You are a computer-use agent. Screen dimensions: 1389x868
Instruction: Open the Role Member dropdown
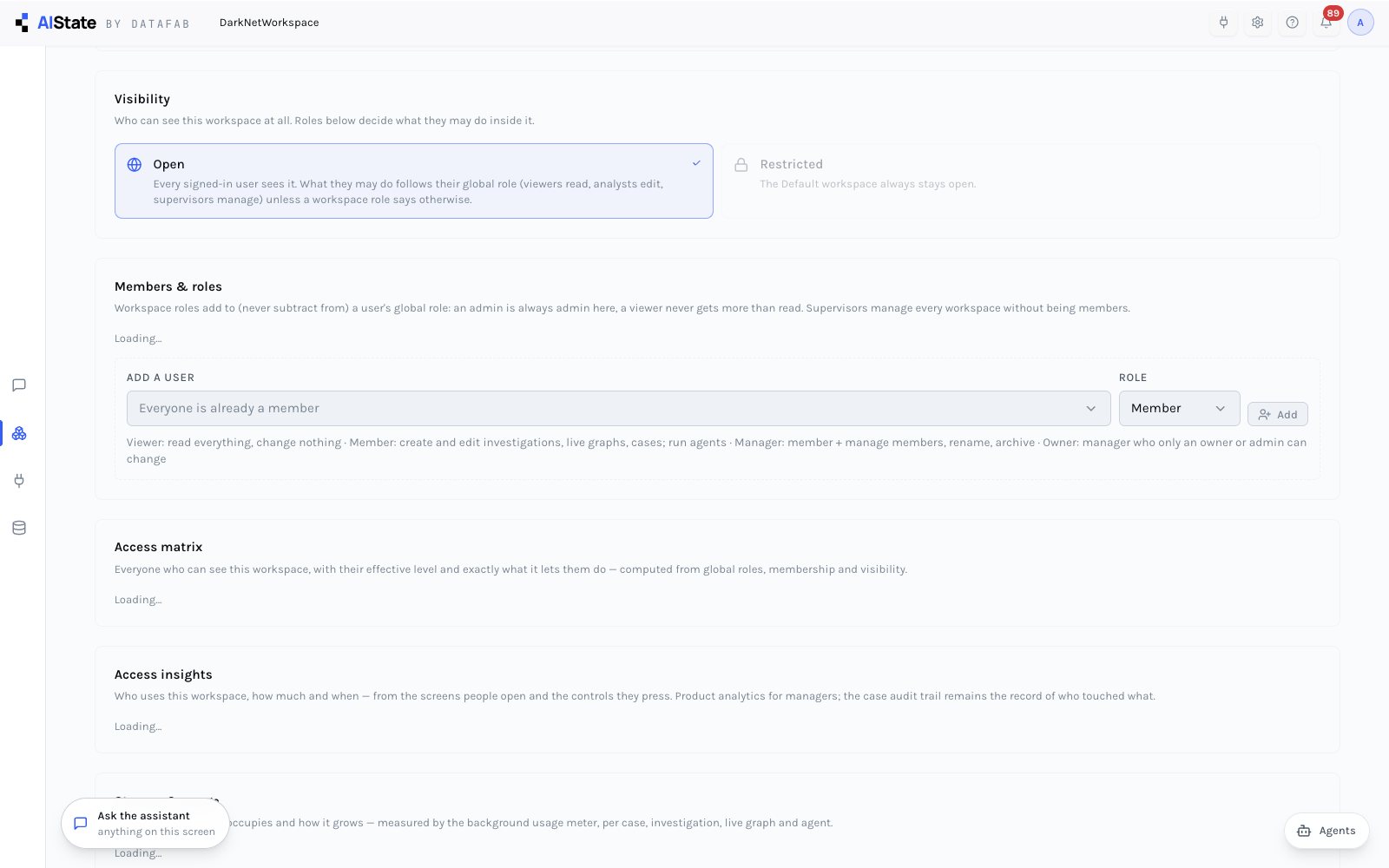click(x=1179, y=409)
